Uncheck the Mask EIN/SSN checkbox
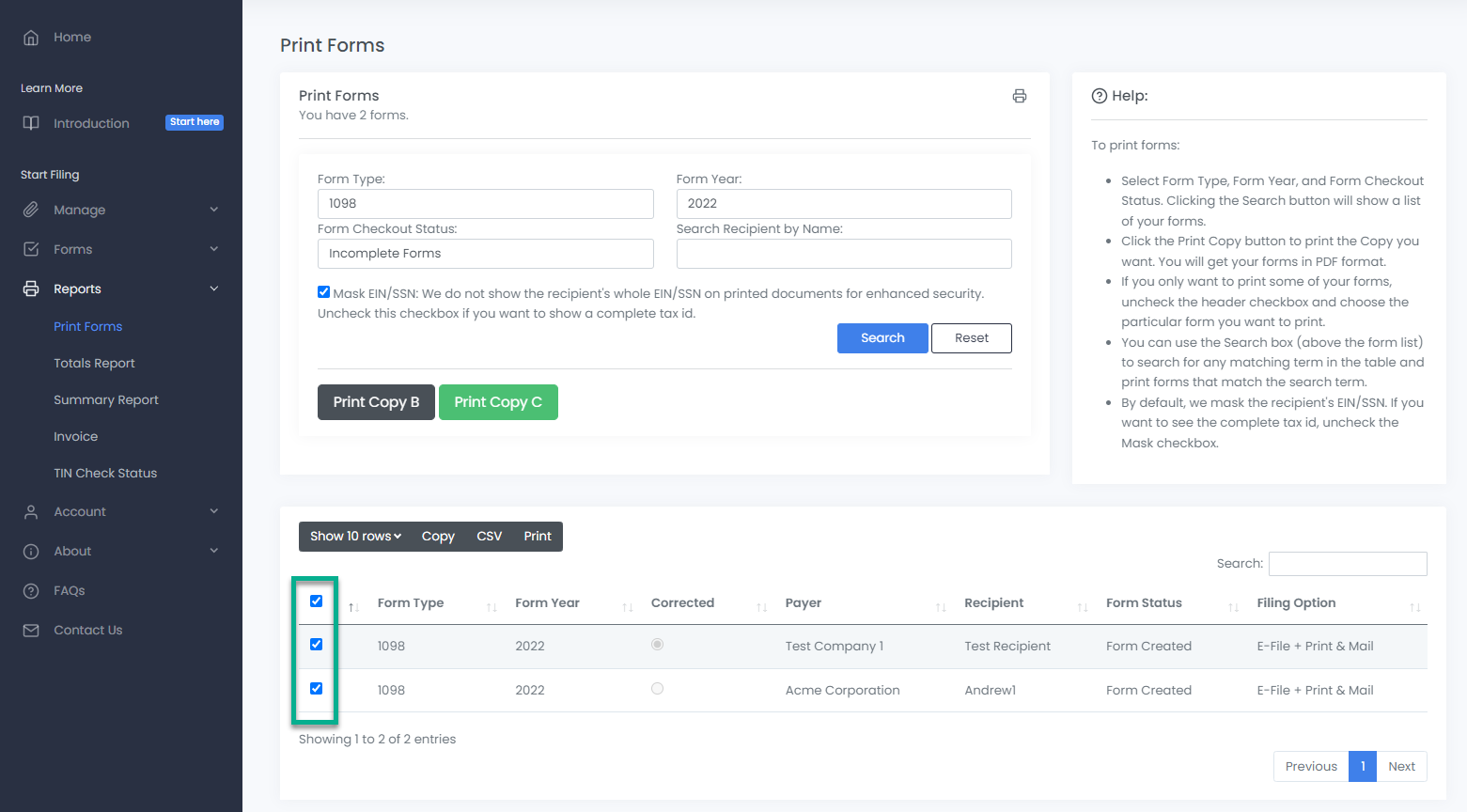Image resolution: width=1467 pixels, height=812 pixels. click(323, 292)
